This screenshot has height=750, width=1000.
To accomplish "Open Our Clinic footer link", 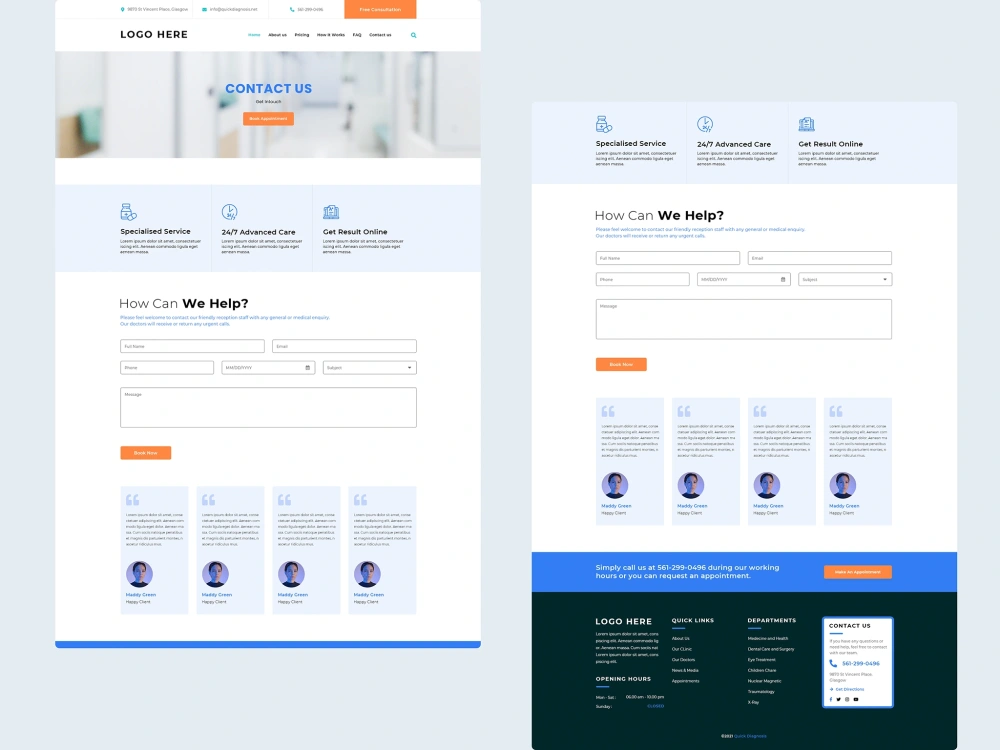I will tap(682, 649).
